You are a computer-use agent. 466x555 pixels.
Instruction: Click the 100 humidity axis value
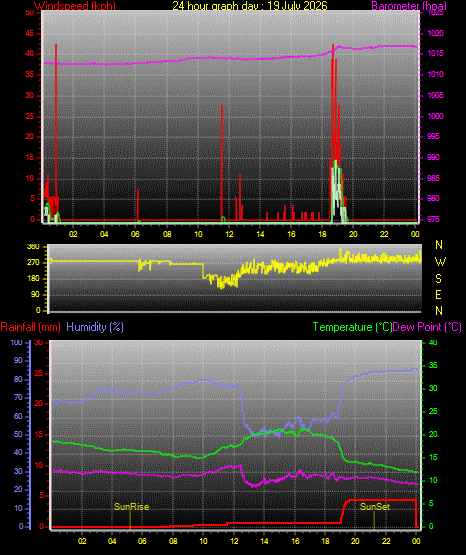coord(16,342)
